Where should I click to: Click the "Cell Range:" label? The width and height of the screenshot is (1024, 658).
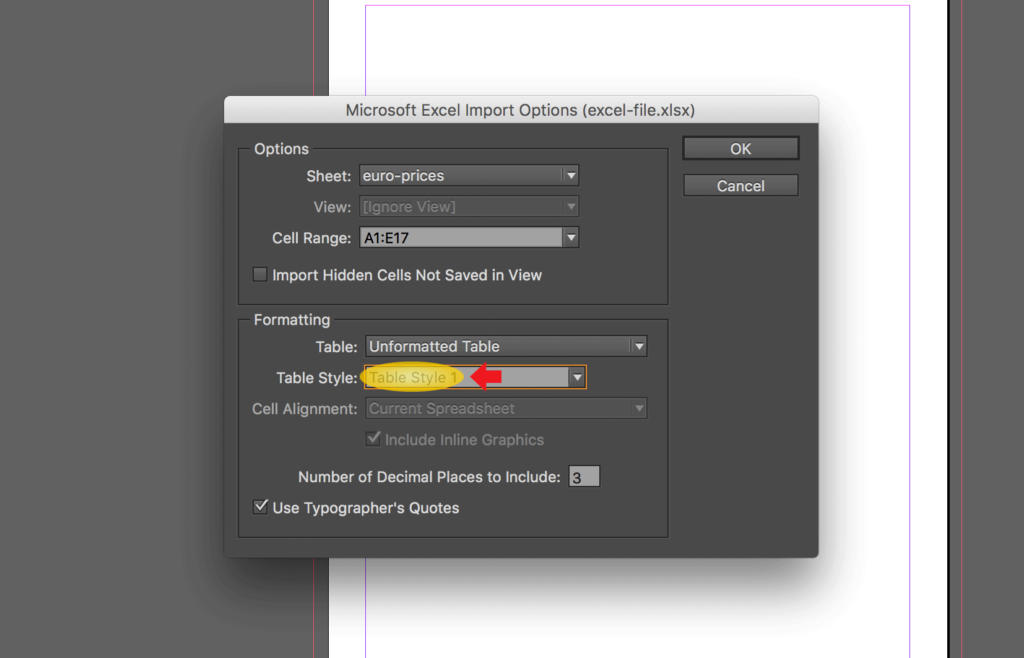312,238
